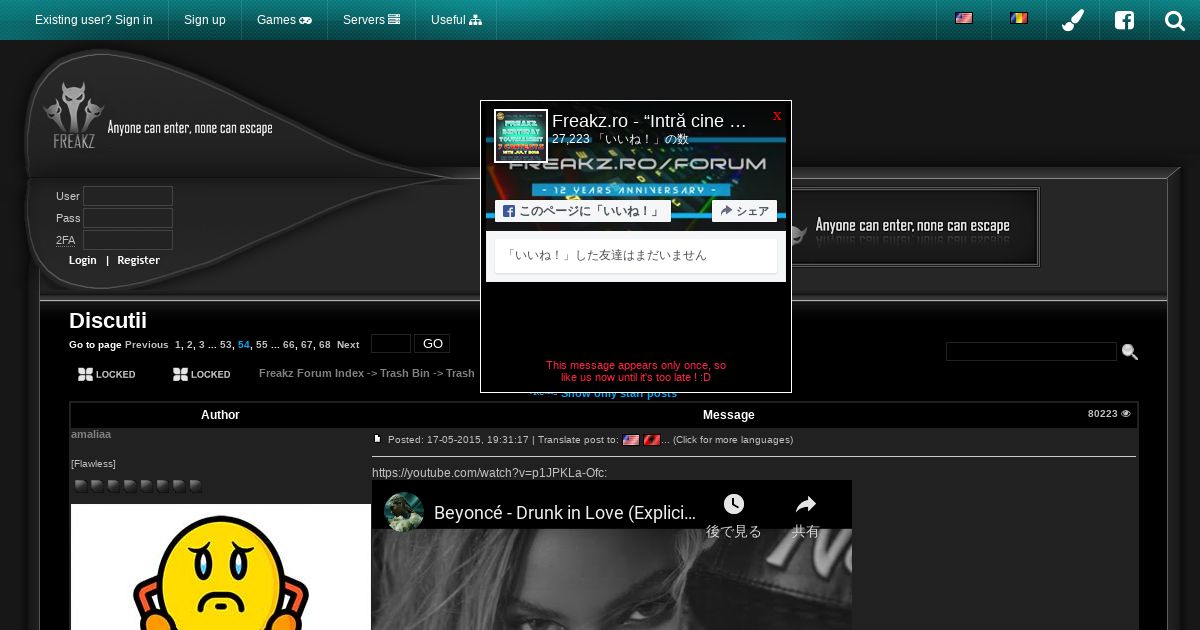Open the Useful menu
1200x630 pixels.
tap(456, 20)
